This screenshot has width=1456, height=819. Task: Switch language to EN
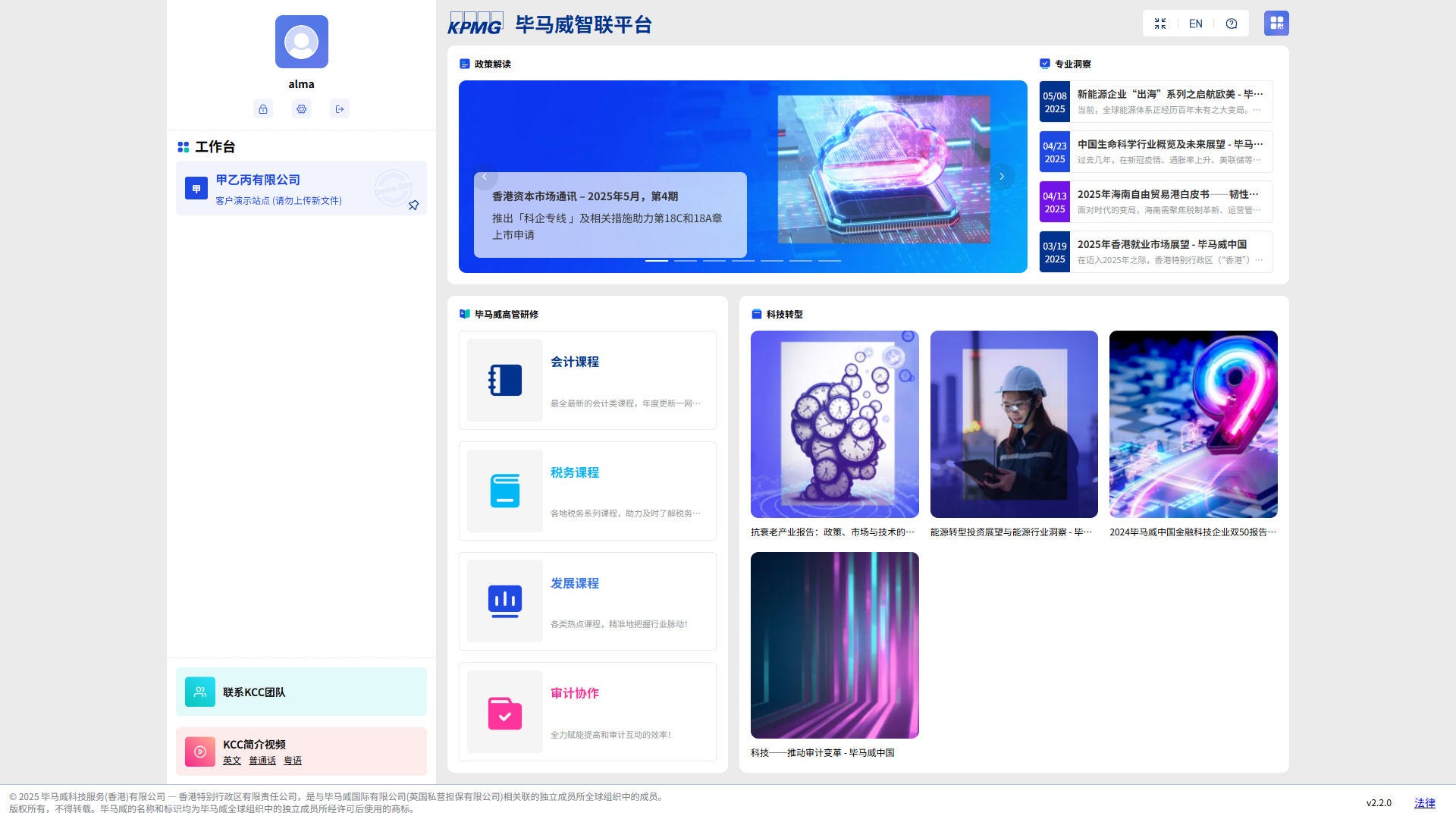(1196, 24)
